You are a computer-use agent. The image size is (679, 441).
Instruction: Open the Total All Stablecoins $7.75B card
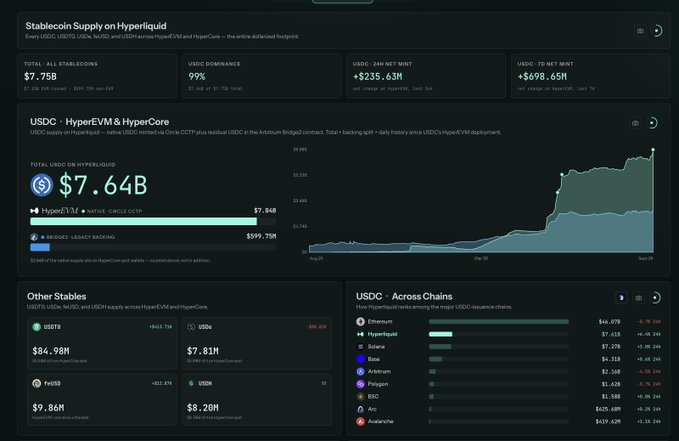(97, 76)
